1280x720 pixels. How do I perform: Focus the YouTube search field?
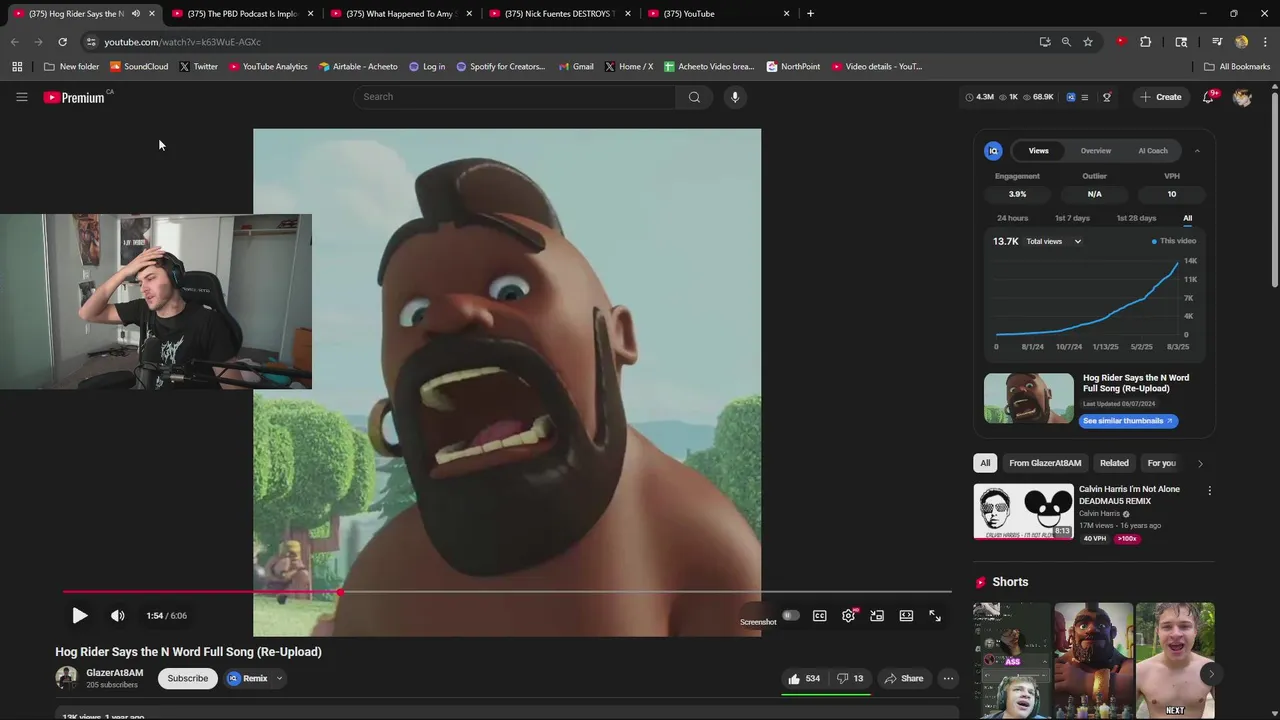click(x=515, y=97)
